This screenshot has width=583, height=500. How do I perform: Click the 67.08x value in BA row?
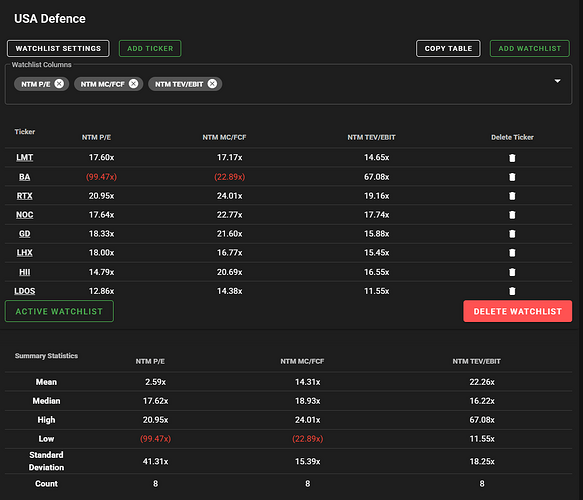click(x=377, y=177)
